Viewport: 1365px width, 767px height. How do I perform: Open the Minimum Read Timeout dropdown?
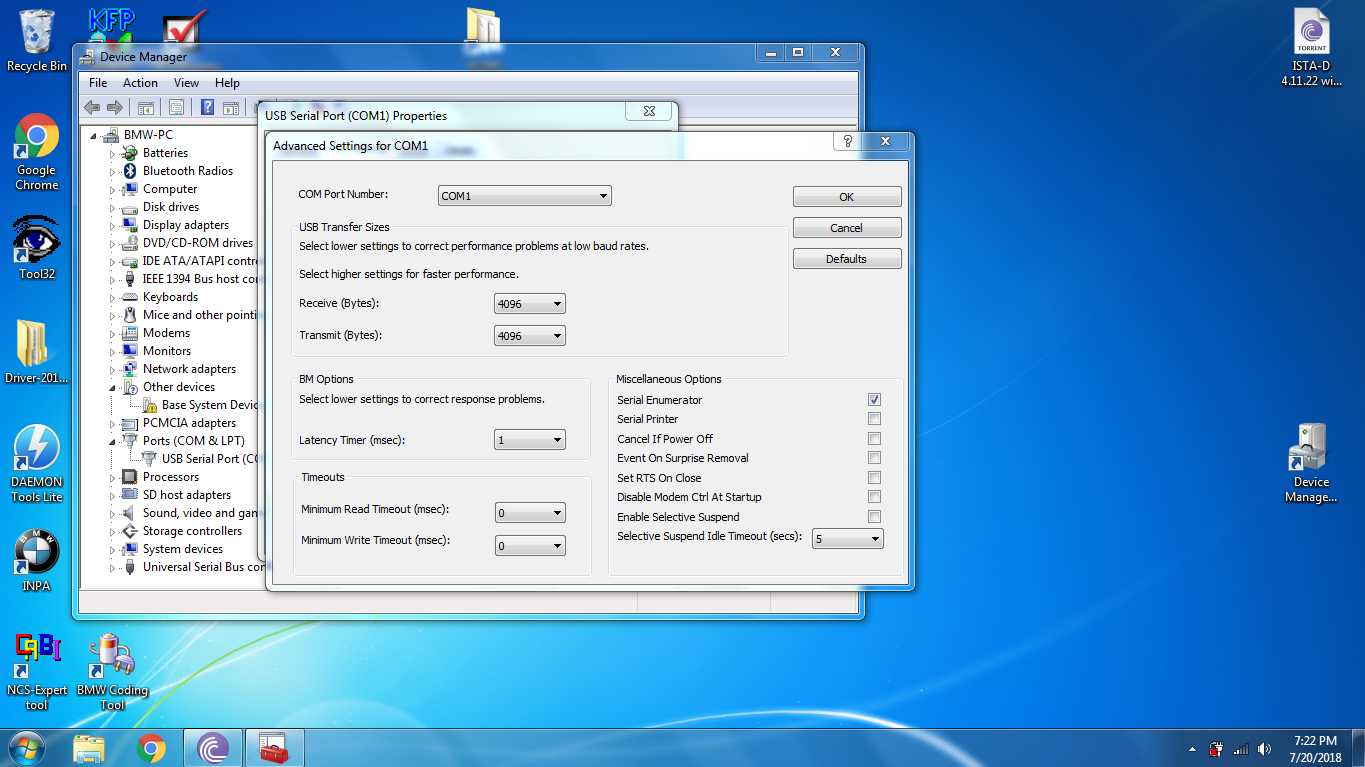(x=530, y=513)
